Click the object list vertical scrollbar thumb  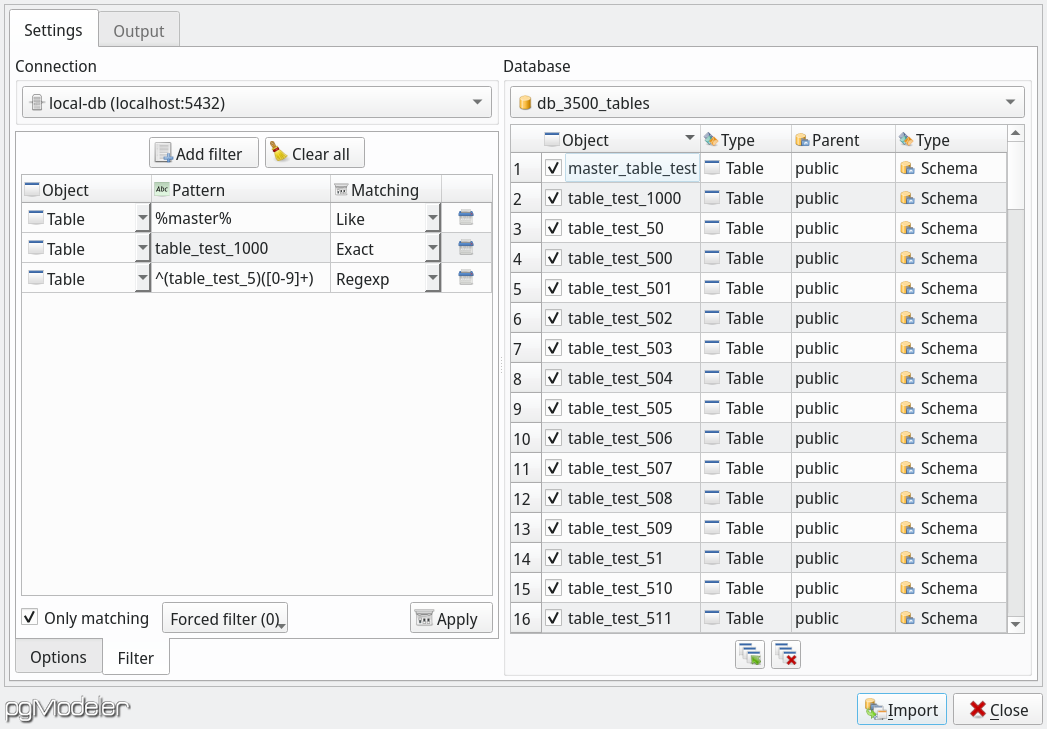(x=1015, y=176)
